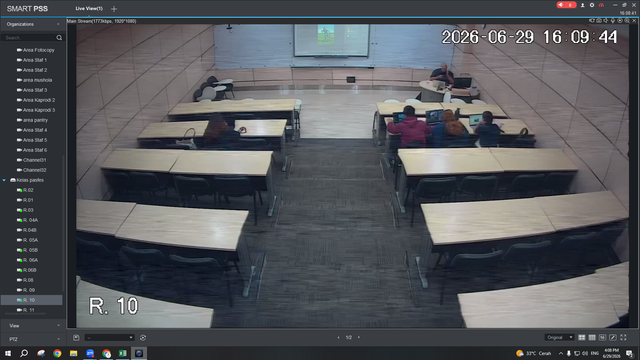This screenshot has height=360, width=640.
Task: Click the R. 10 live video feed
Action: (x=353, y=176)
